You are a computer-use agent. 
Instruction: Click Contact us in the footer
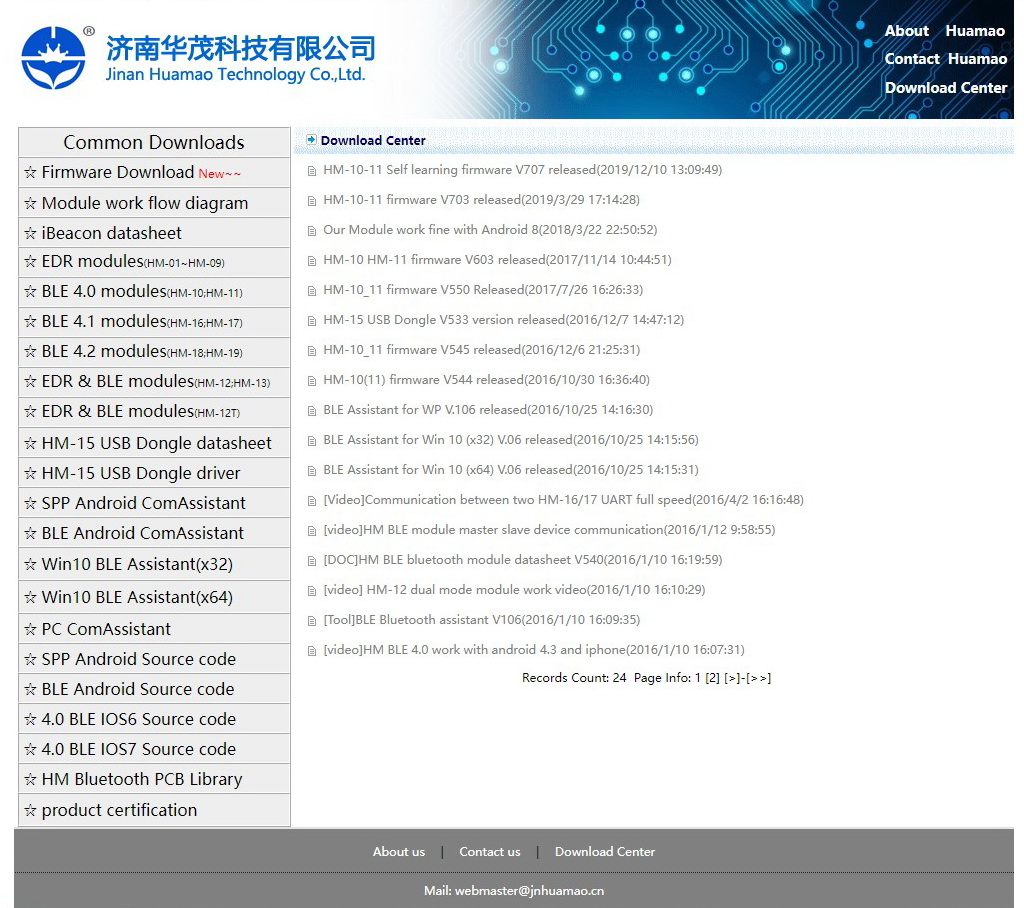(x=489, y=852)
